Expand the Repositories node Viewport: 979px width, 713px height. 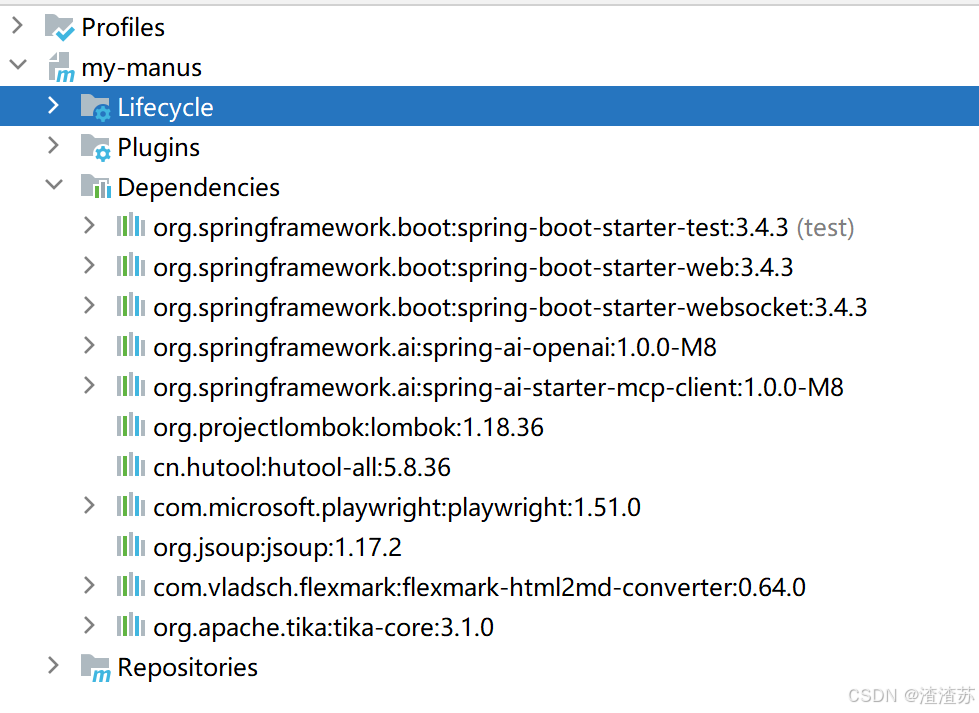54,666
